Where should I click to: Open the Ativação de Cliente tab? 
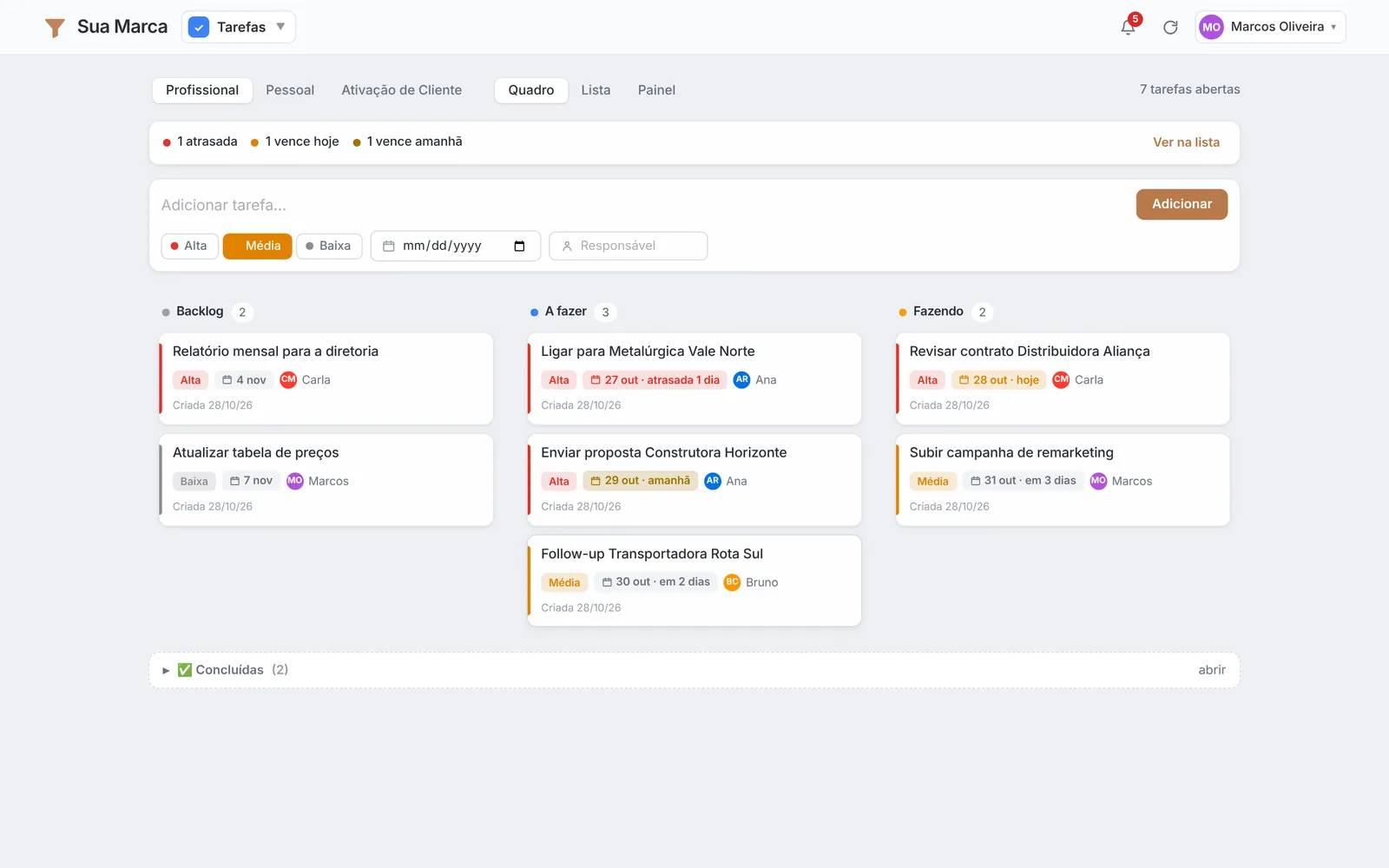401,90
